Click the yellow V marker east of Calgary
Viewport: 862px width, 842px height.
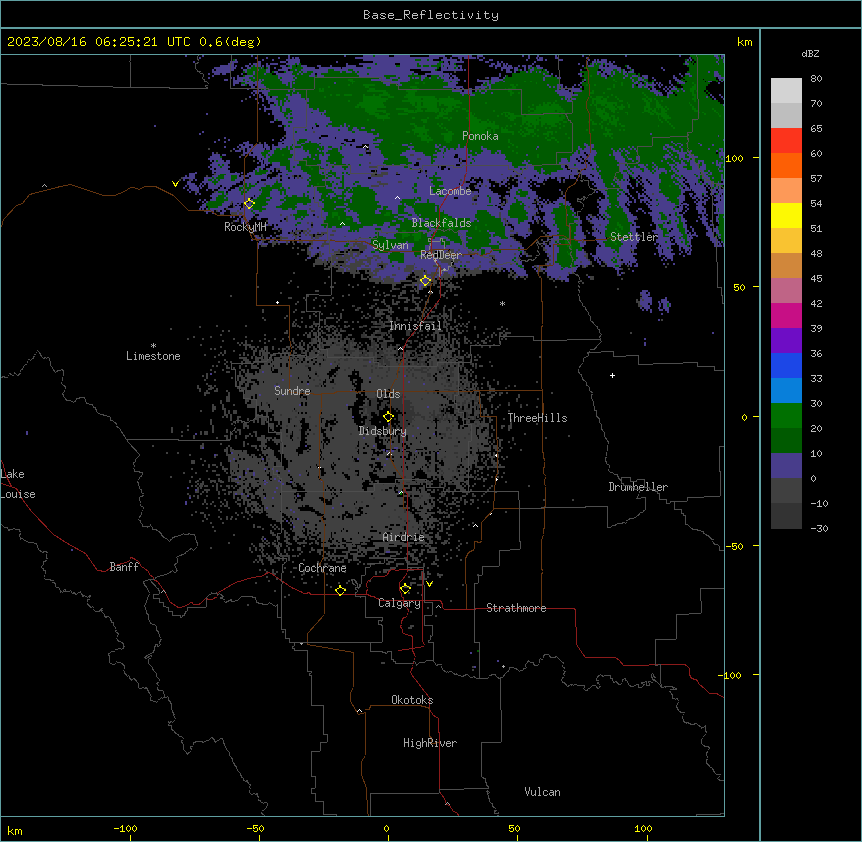429,584
